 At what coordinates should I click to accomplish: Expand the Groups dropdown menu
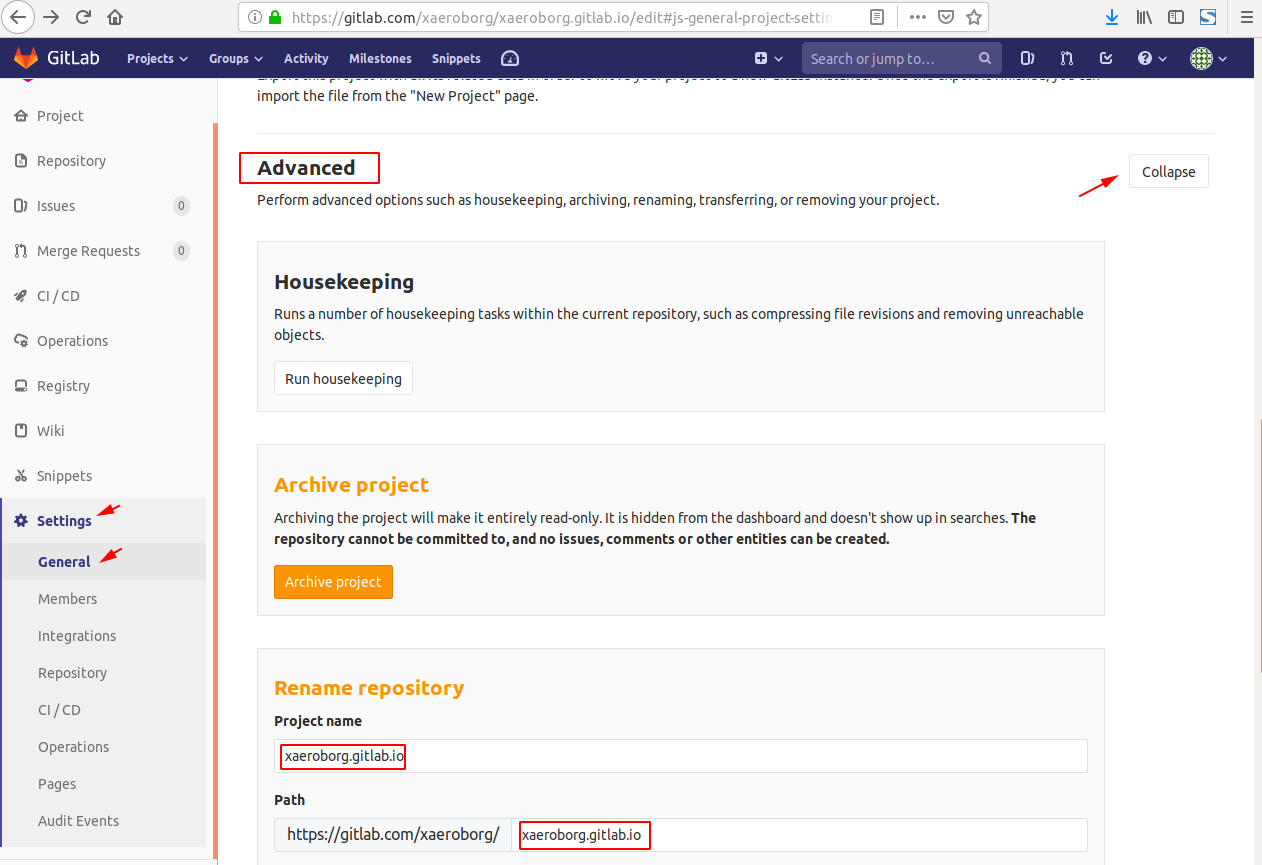tap(235, 58)
